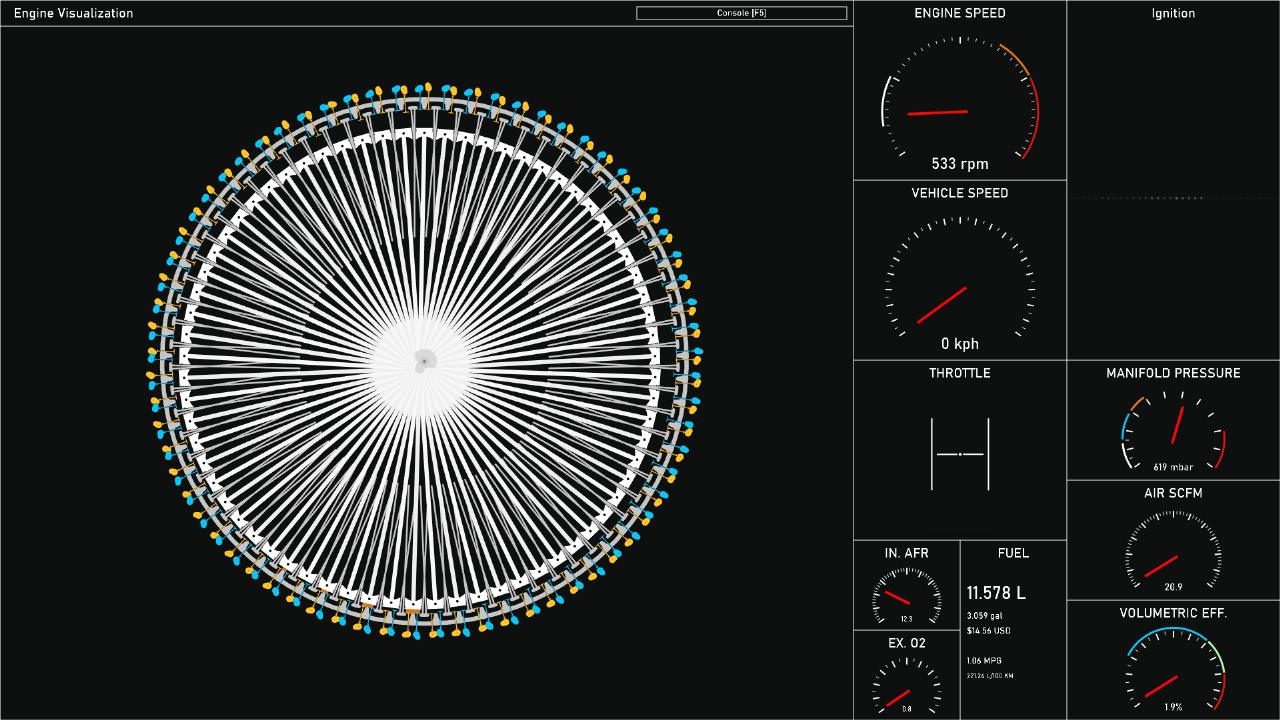Select the 0 kph speed readout
This screenshot has height=720, width=1280.
(x=960, y=344)
